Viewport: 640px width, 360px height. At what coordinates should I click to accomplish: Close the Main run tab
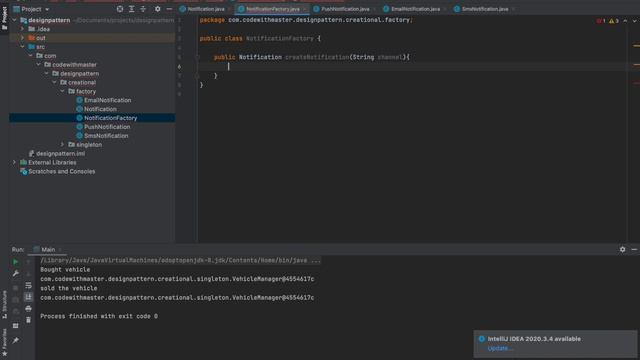click(60, 249)
